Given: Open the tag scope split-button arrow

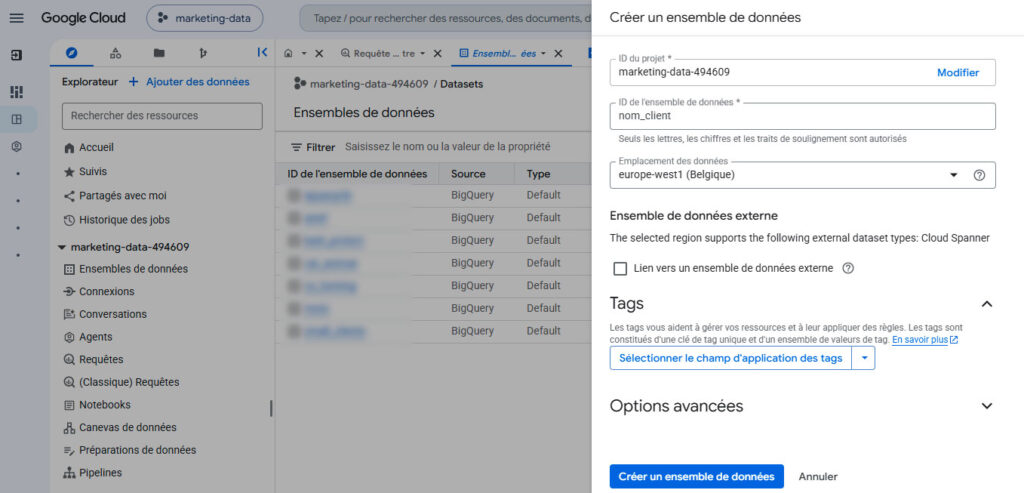Looking at the screenshot, I should [x=863, y=358].
